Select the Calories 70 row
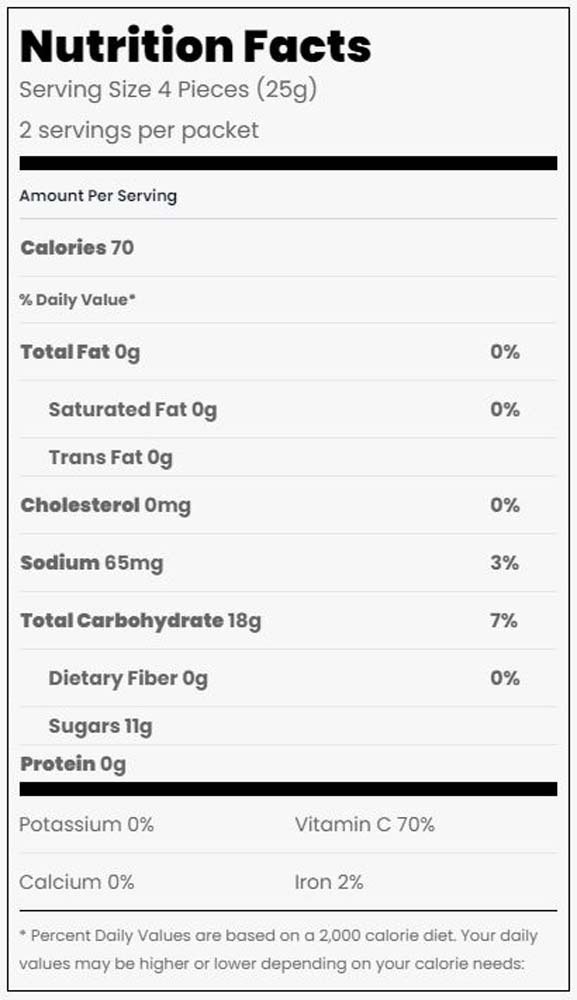577x1000 pixels. tap(288, 247)
